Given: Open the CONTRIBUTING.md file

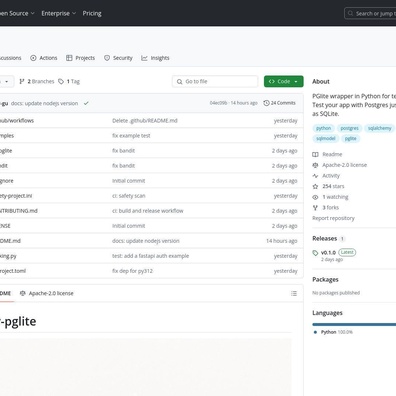Looking at the screenshot, I should point(19,211).
